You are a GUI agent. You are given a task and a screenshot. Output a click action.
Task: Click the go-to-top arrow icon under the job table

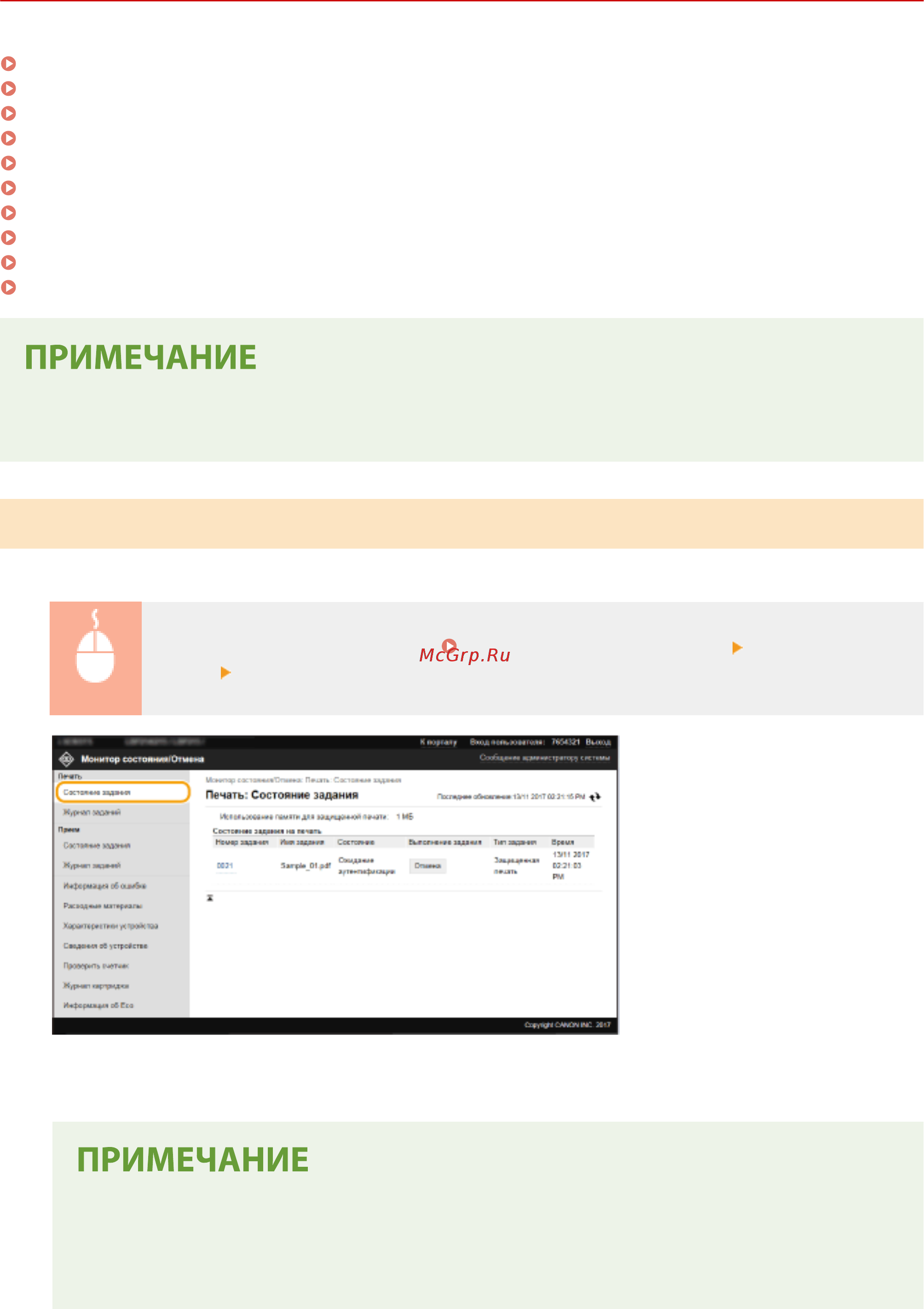coord(210,898)
